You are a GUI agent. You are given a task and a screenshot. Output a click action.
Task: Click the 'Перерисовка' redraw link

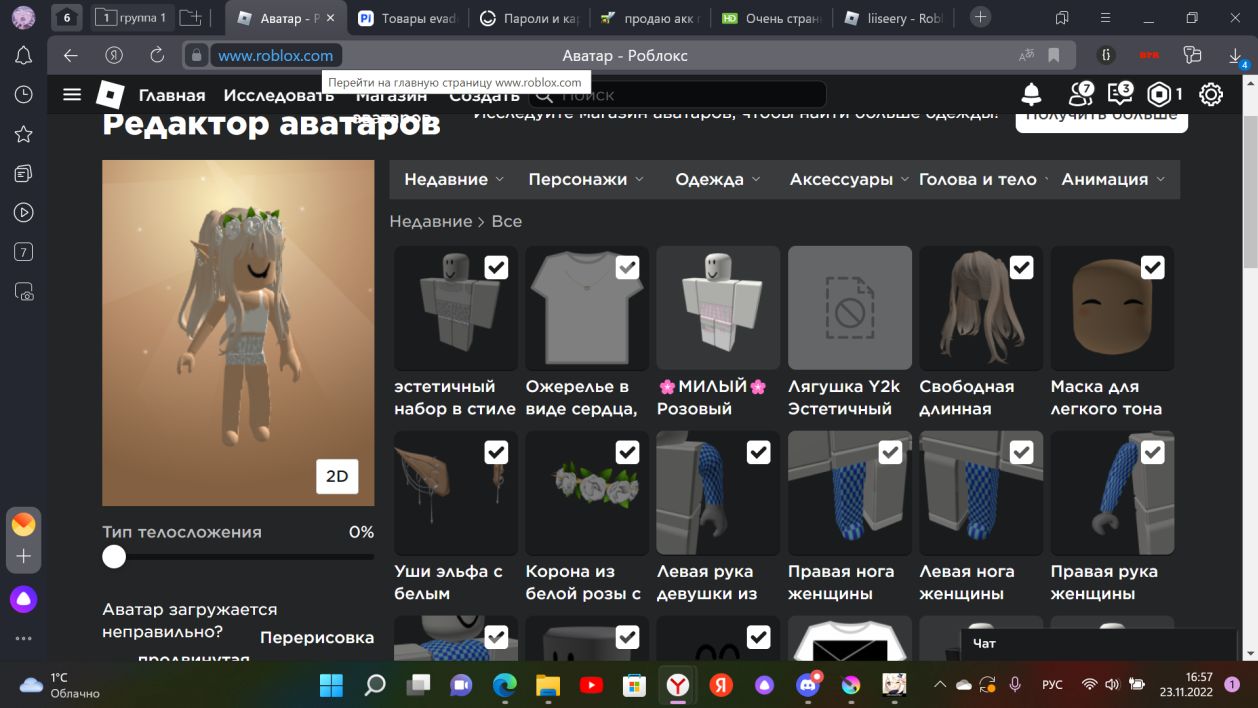[x=317, y=638]
